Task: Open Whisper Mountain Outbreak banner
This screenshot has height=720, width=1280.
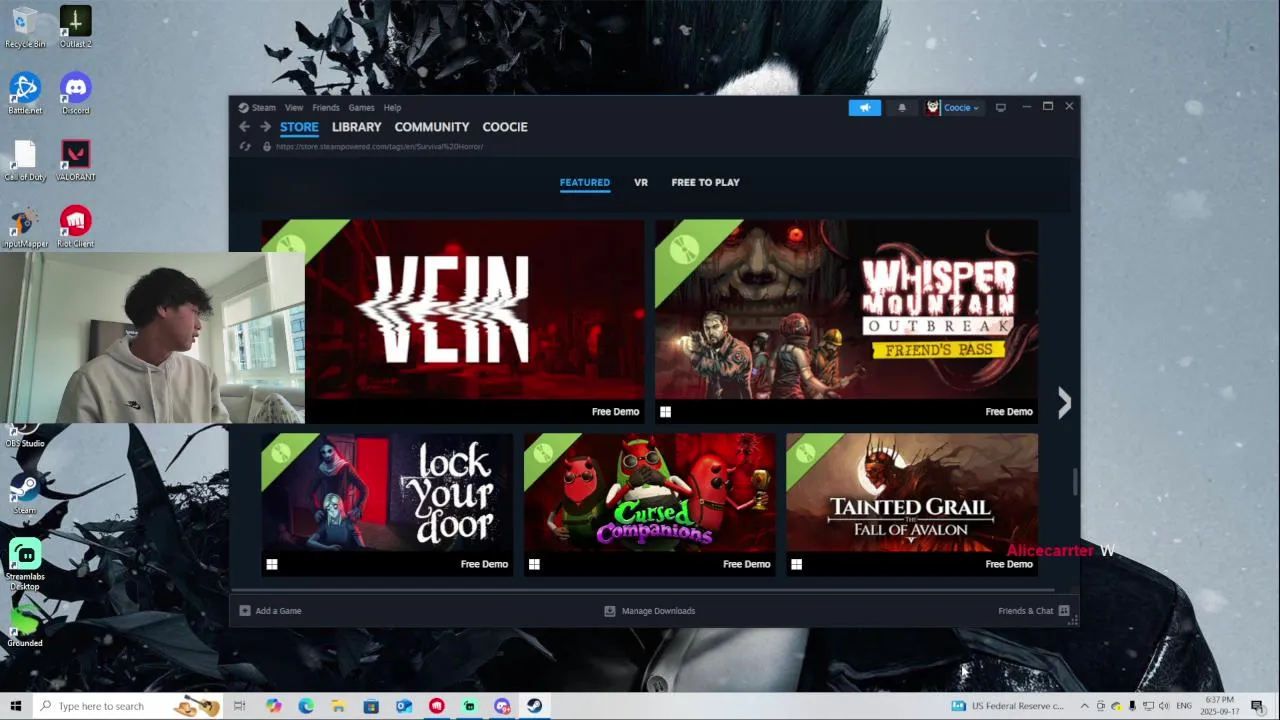Action: coord(846,321)
